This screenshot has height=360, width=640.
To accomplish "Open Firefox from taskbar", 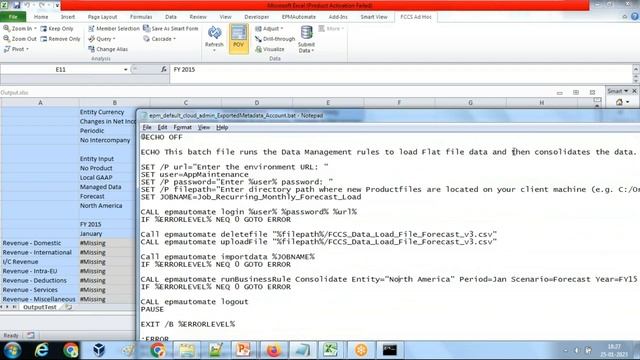I will coord(273,350).
